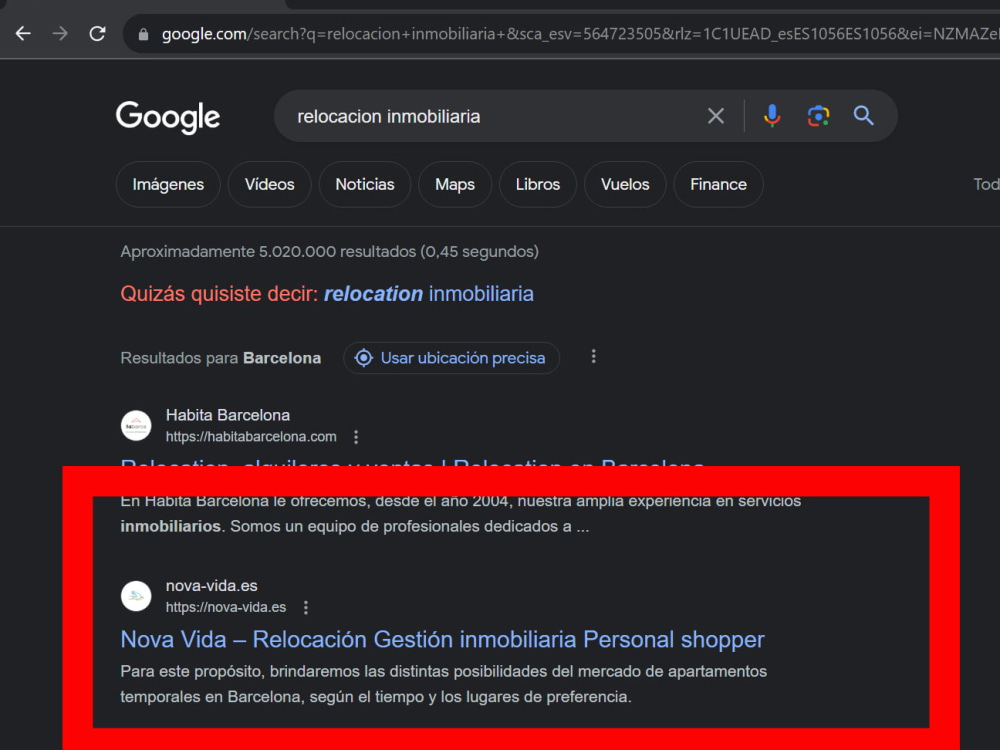Switch to the Vídeos filter
Screen dimensions: 1000x750
(269, 184)
